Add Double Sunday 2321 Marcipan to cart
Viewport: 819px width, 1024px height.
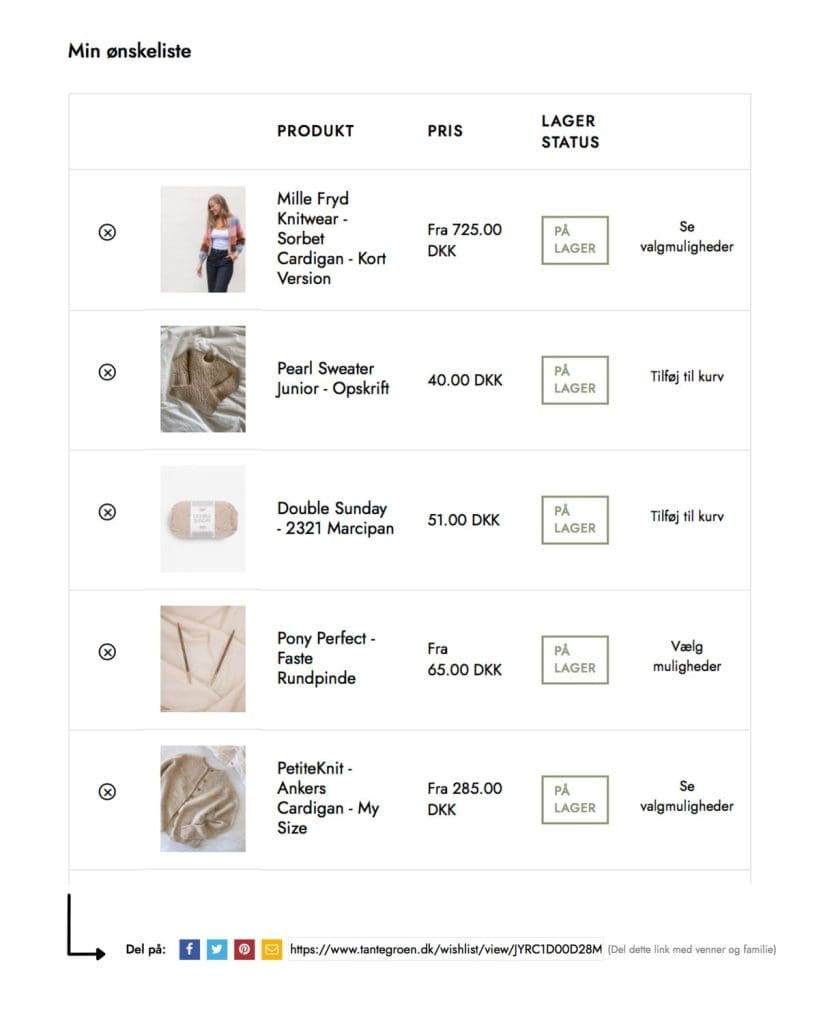coord(686,518)
